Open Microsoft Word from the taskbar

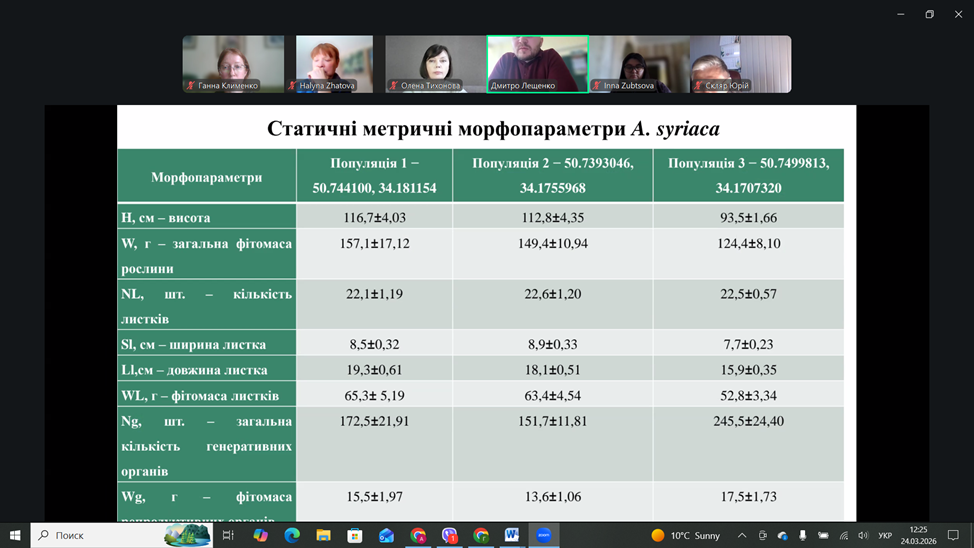coord(512,535)
